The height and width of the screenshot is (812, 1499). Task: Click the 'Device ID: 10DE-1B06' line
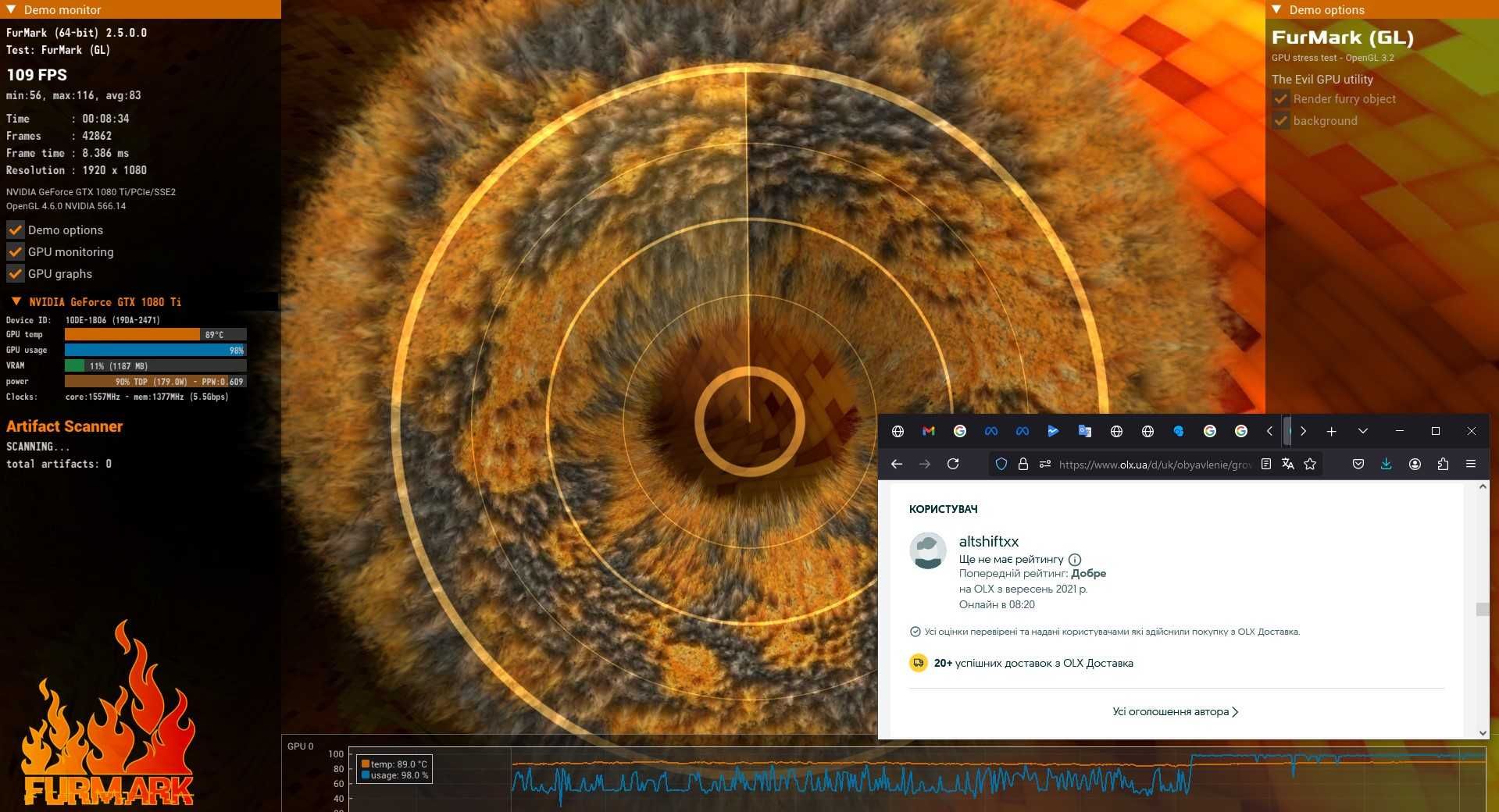pyautogui.click(x=83, y=320)
